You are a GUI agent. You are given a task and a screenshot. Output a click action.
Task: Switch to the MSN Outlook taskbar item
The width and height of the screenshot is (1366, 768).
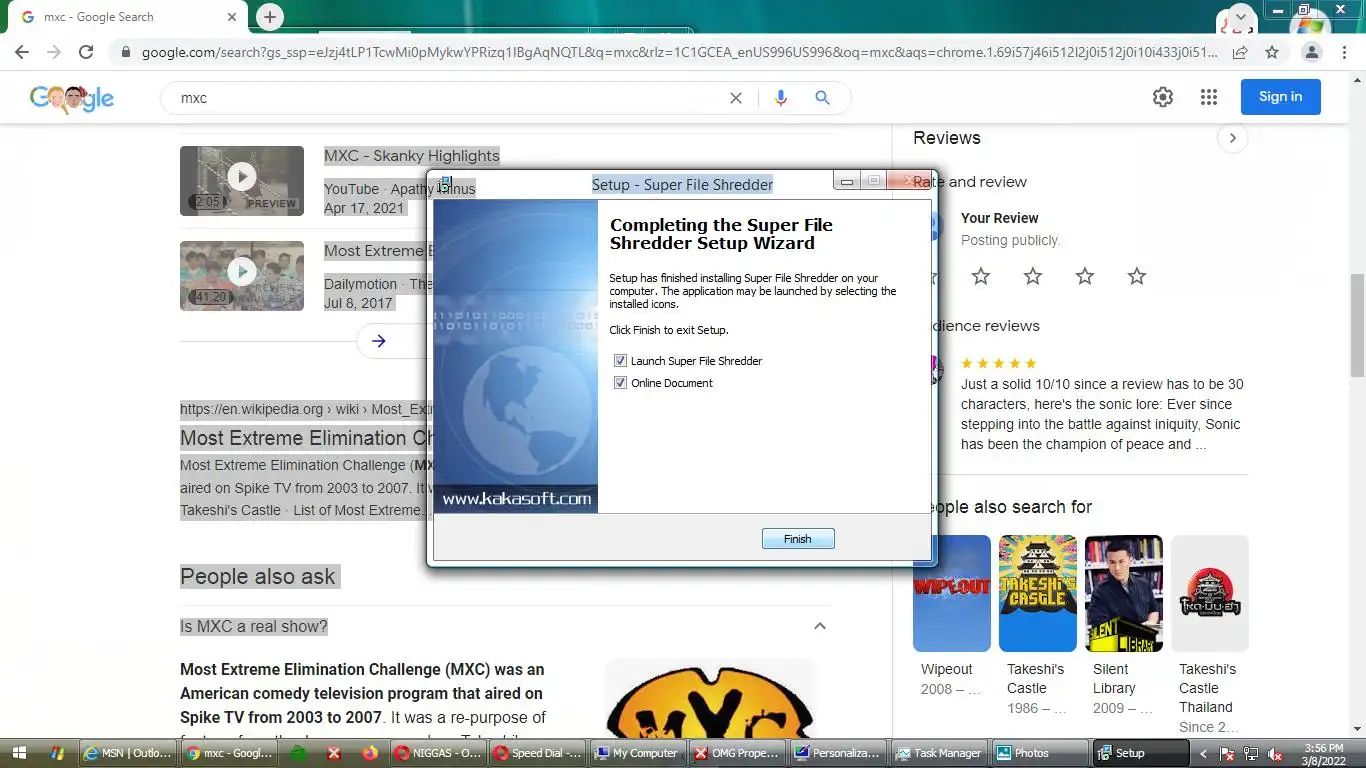(129, 753)
